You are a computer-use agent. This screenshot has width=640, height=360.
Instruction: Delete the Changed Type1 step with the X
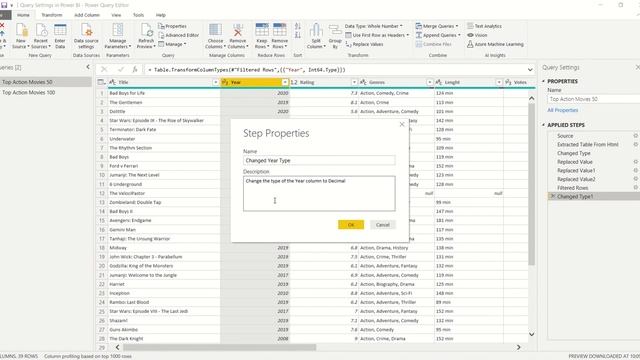(552, 196)
